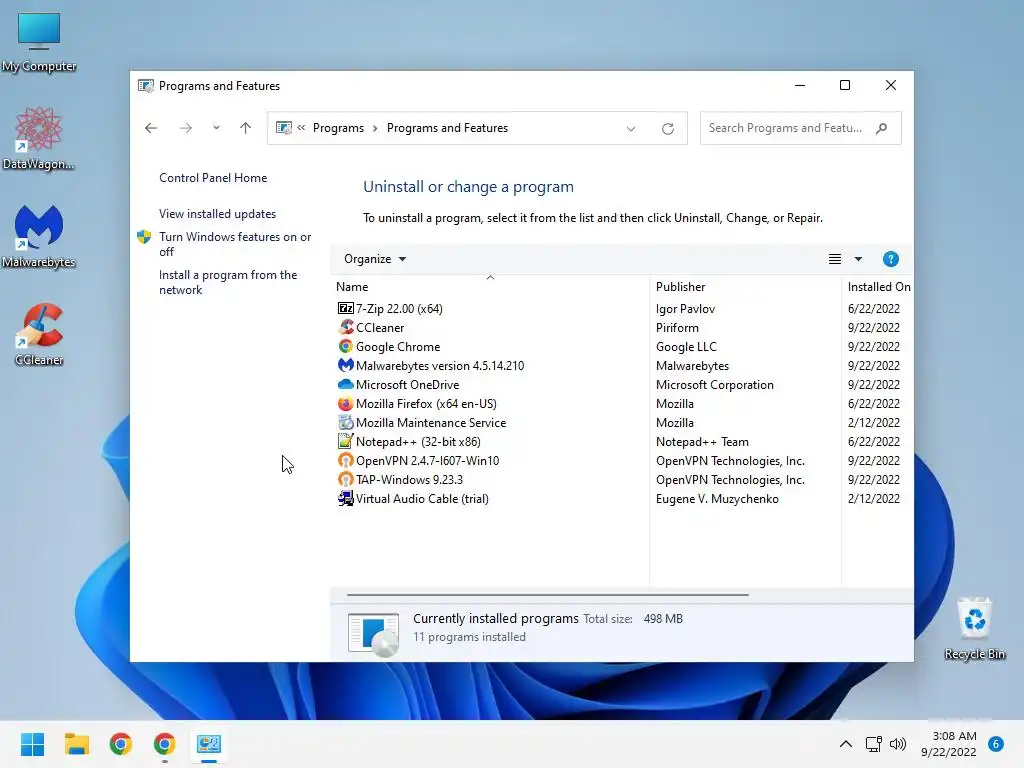Viewport: 1024px width, 768px height.
Task: Select the Recycle Bin desktop icon
Action: [x=974, y=628]
